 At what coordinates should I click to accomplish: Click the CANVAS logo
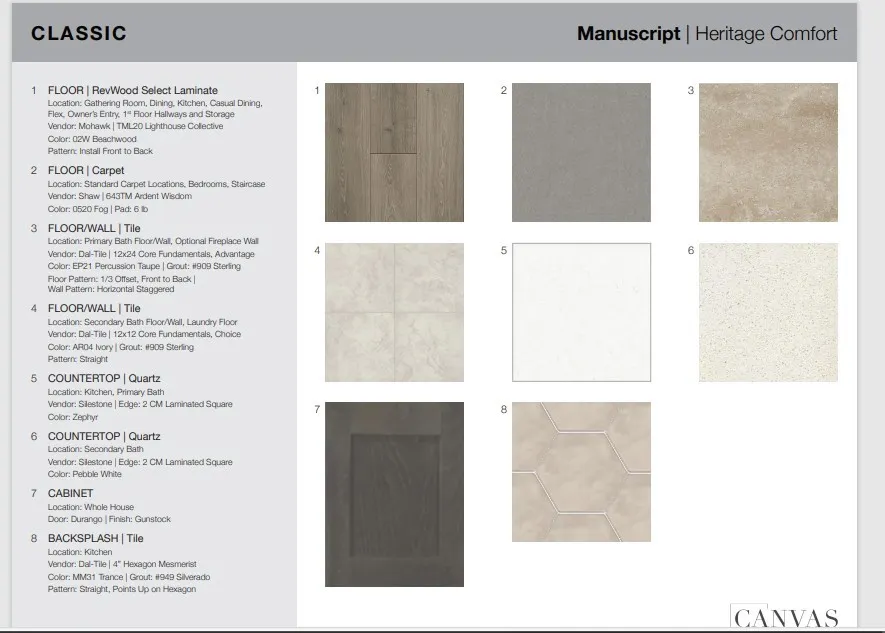click(785, 617)
